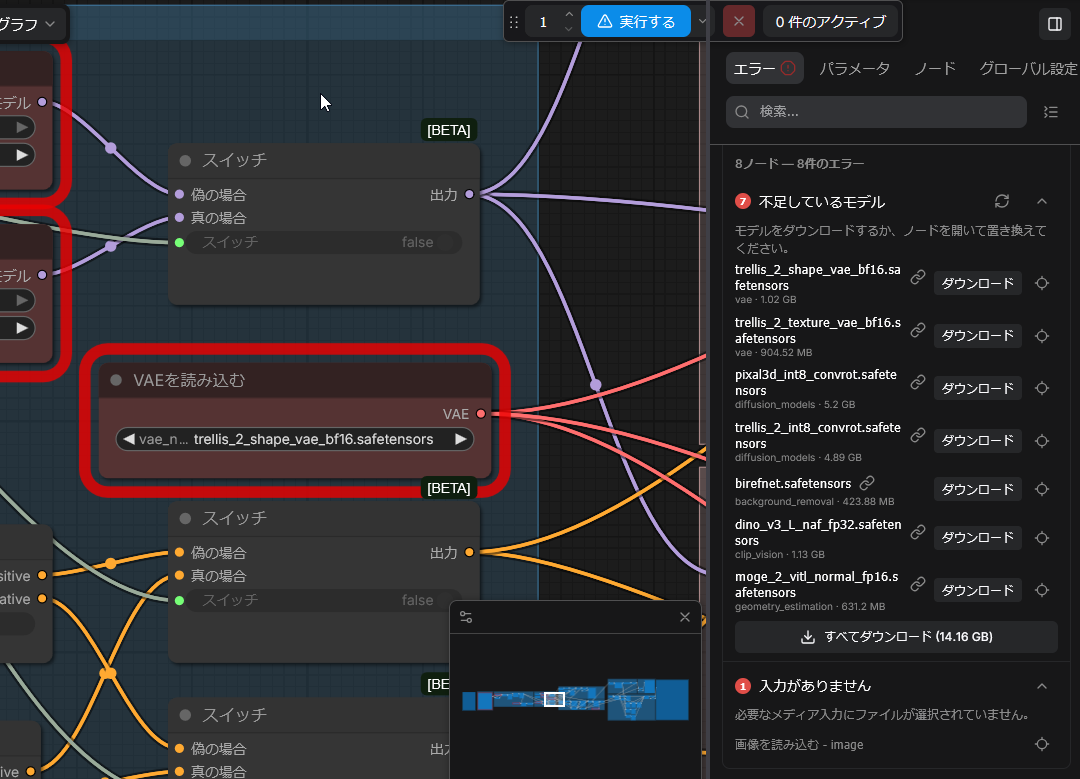Click the 実行する run button
The width and height of the screenshot is (1080, 779).
point(635,21)
